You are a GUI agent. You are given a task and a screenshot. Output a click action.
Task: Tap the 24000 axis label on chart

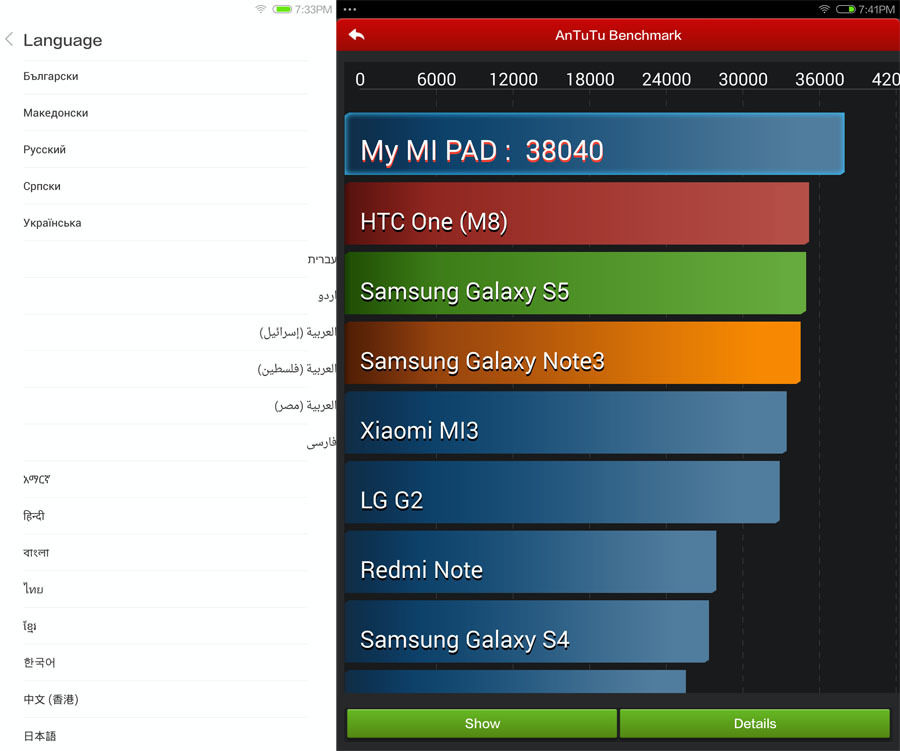[666, 79]
